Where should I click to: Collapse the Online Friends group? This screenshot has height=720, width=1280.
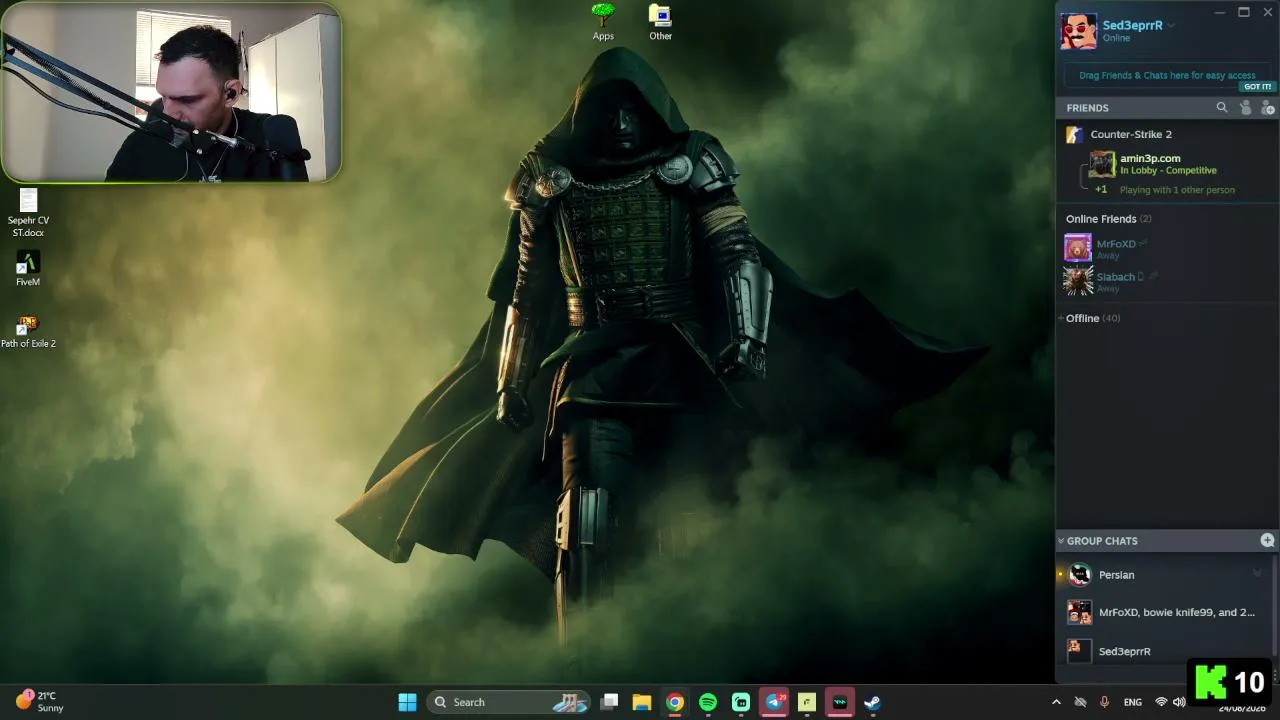click(x=1108, y=219)
